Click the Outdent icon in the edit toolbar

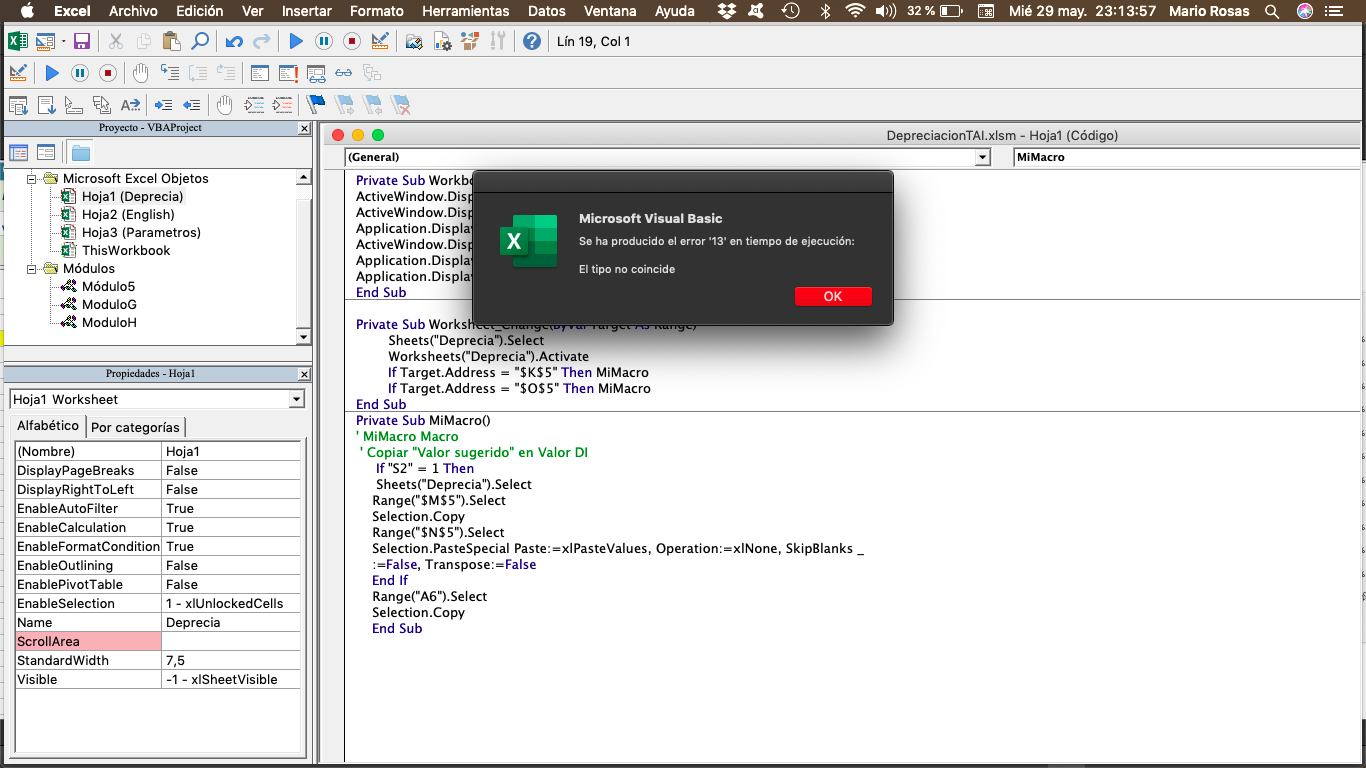pyautogui.click(x=192, y=105)
